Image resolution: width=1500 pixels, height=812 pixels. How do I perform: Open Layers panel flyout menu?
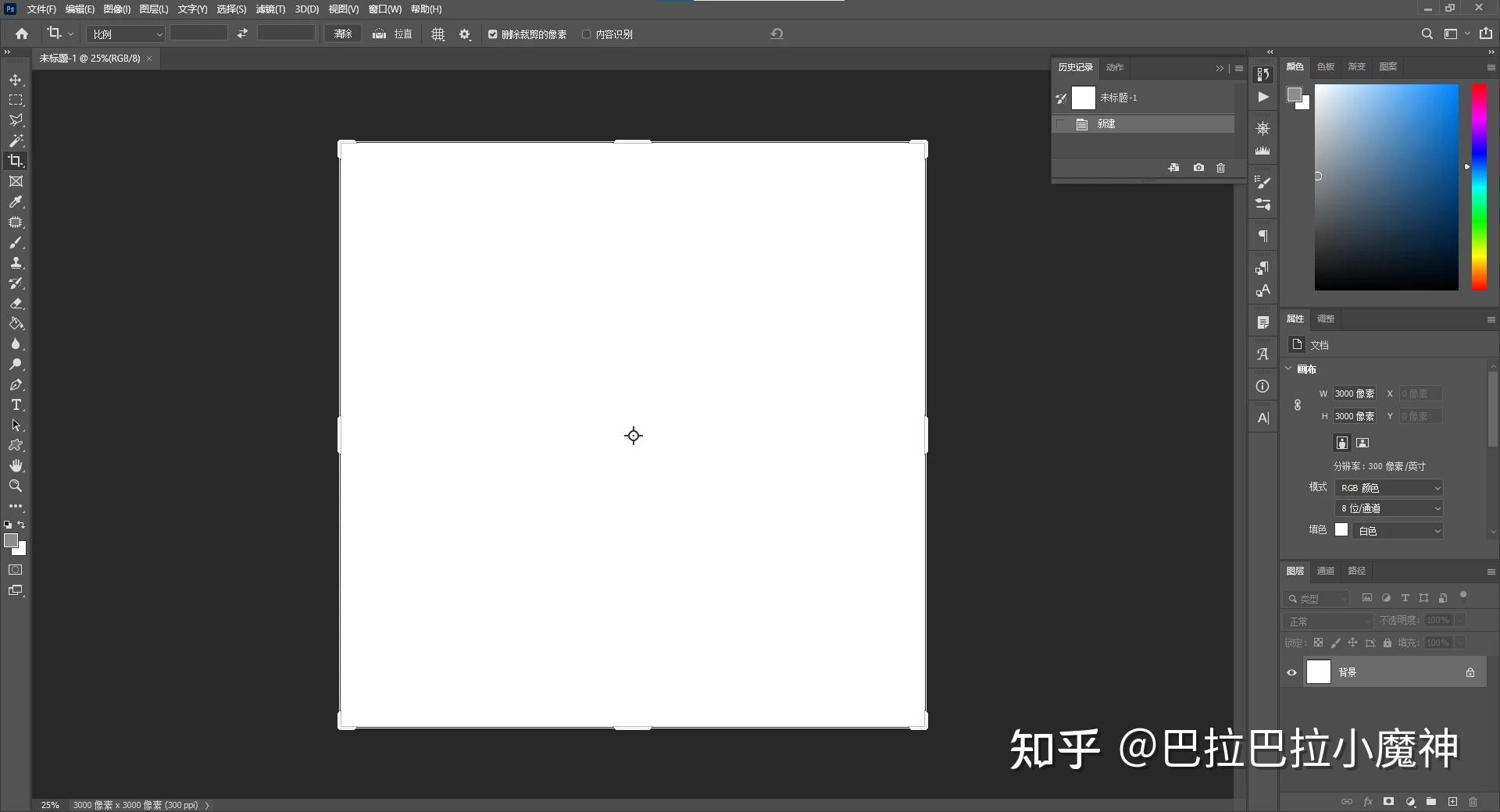pos(1491,572)
